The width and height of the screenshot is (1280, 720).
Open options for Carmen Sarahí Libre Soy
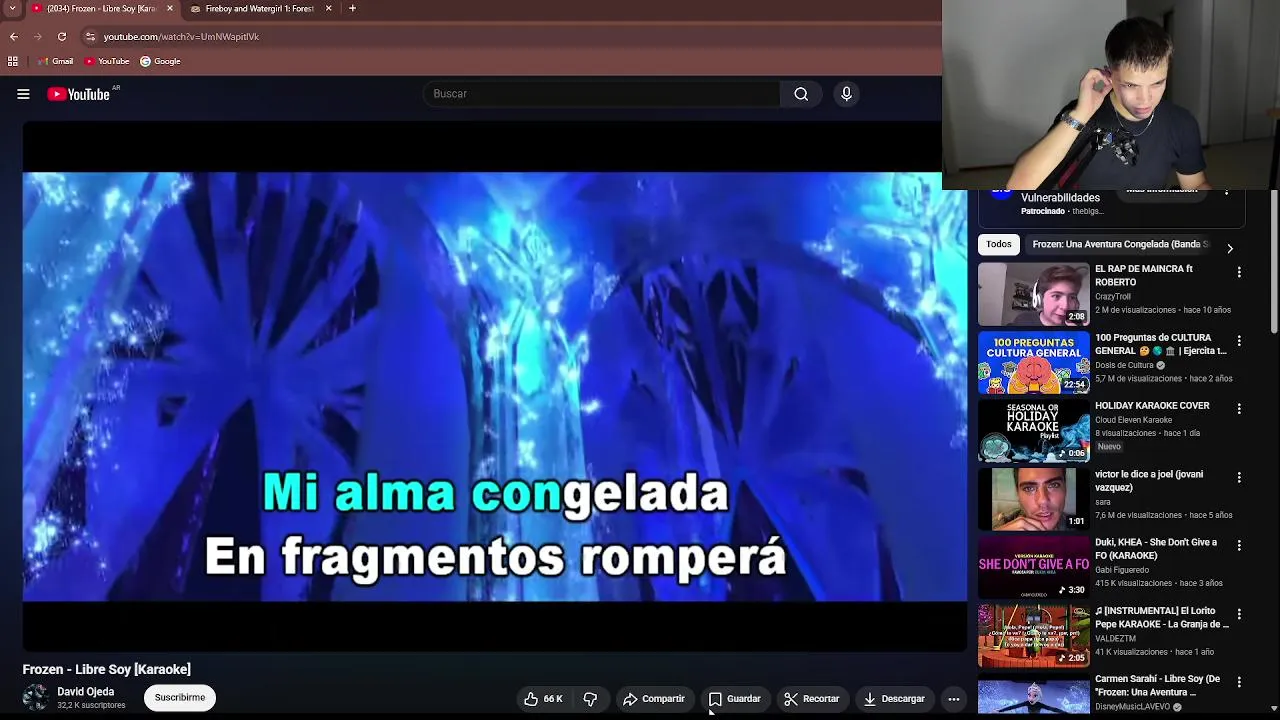click(1239, 682)
